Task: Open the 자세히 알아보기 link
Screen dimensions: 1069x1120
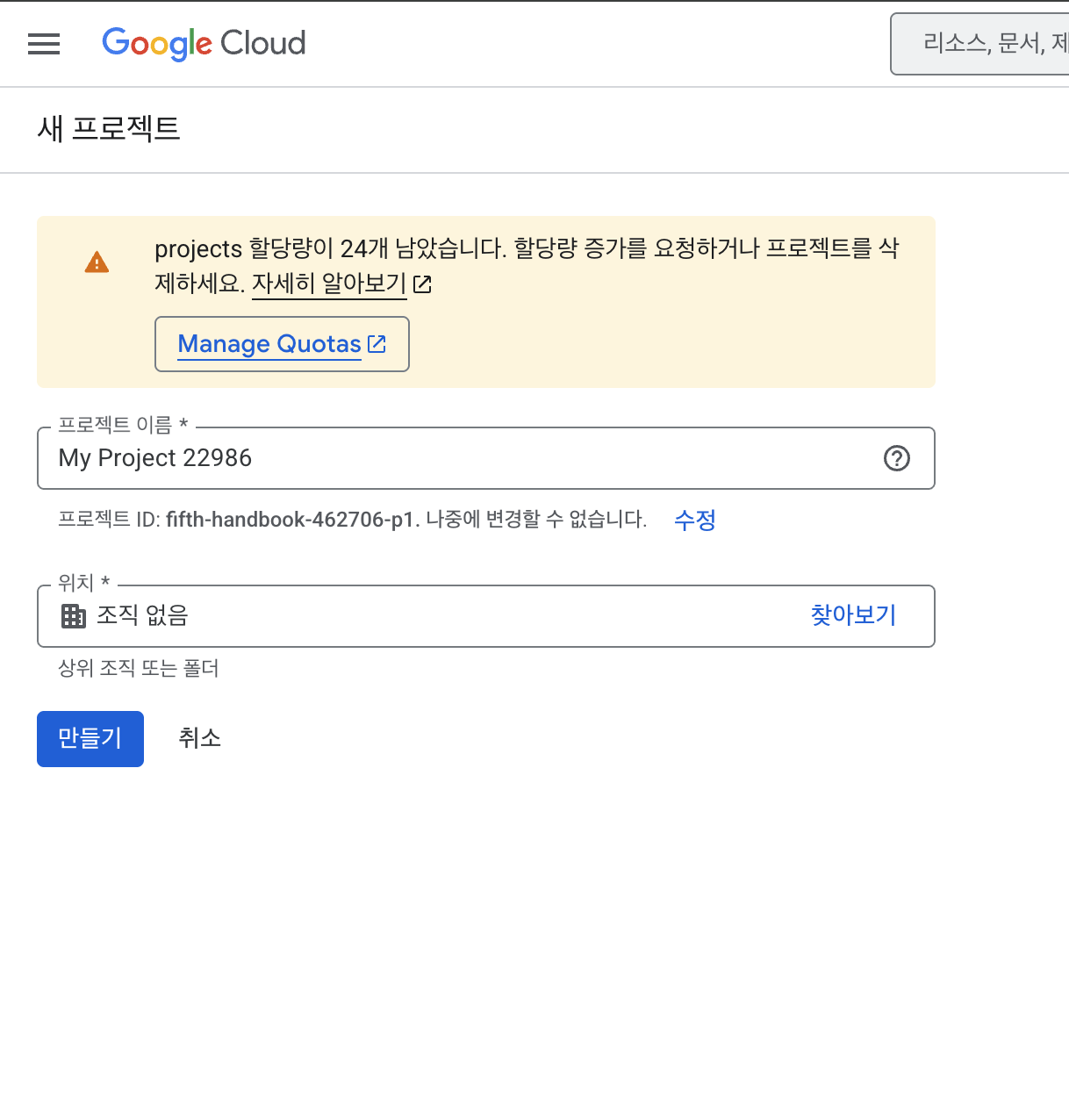Action: (x=329, y=284)
